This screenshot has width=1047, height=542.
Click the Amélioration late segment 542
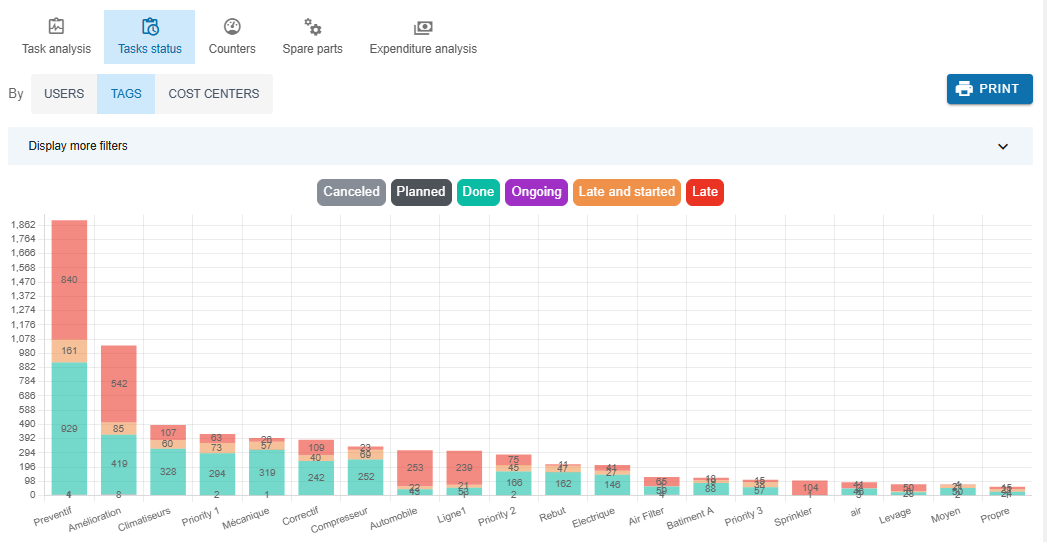[x=119, y=384]
